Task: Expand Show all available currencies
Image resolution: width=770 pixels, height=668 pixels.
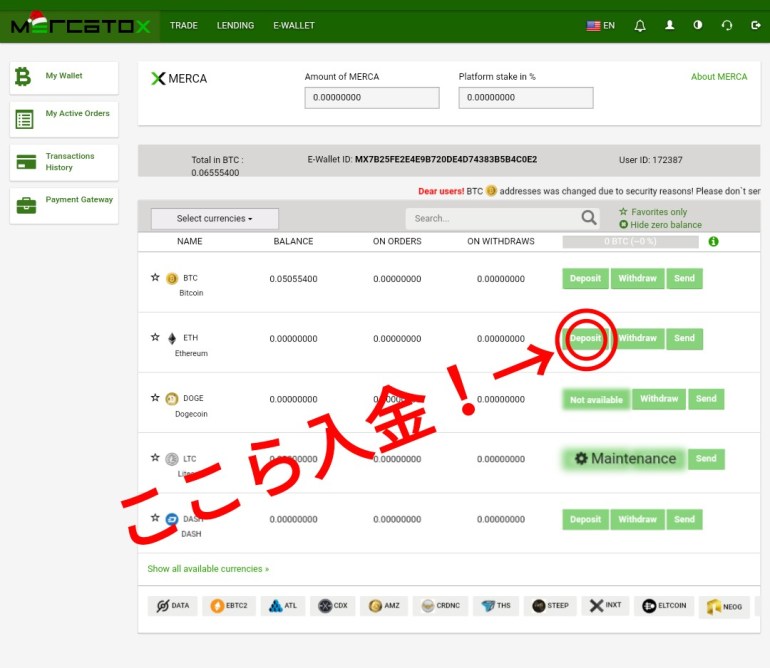Action: click(208, 569)
